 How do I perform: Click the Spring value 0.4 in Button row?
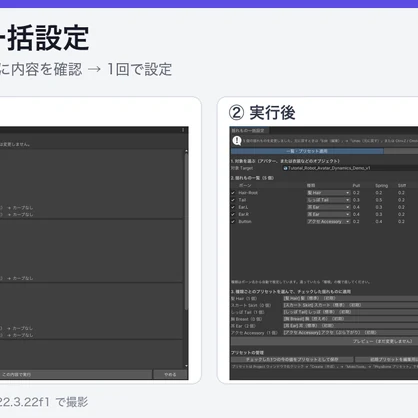379,222
